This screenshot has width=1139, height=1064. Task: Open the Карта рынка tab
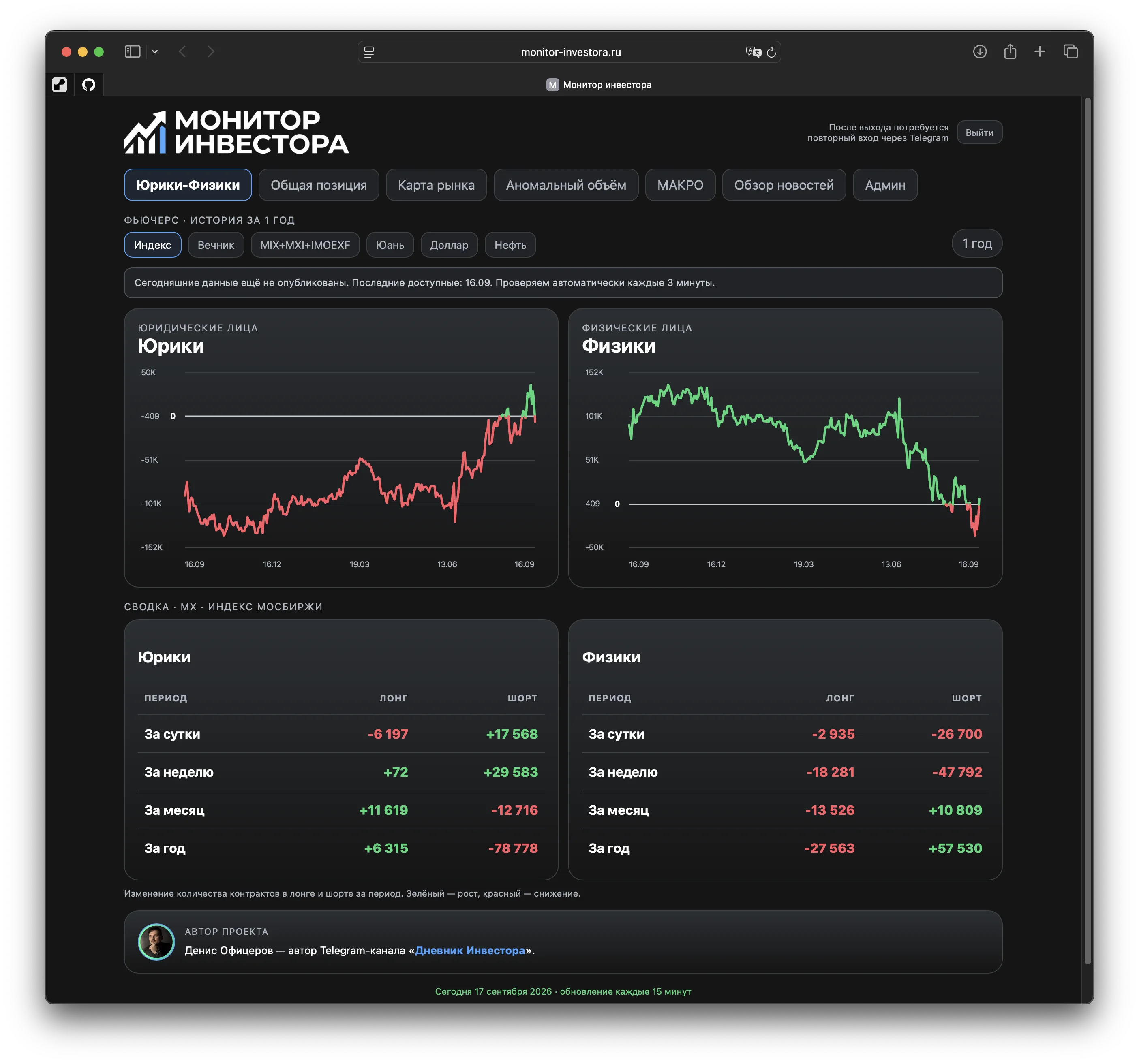(436, 185)
